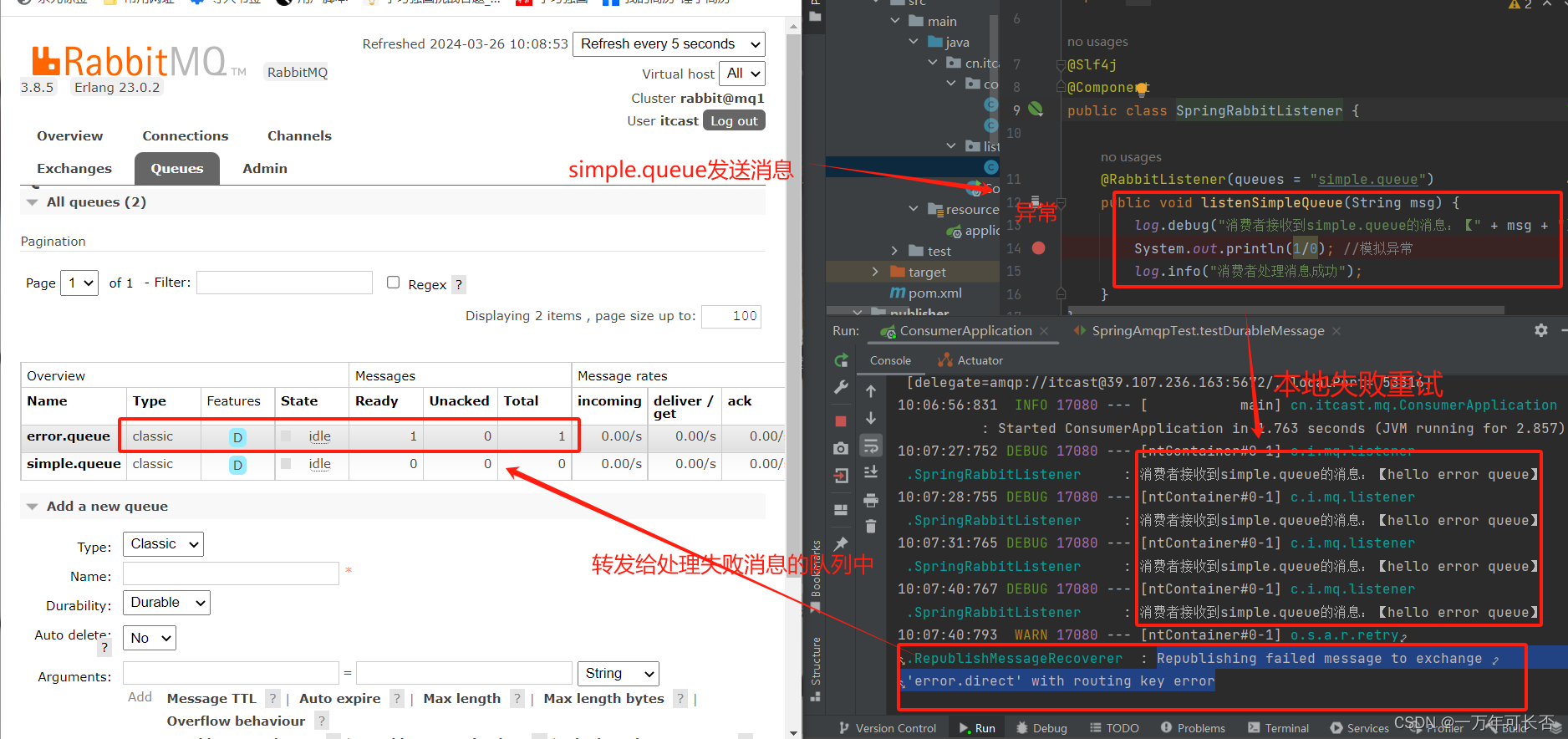Toggle the breakpoint on line 14

click(x=1038, y=248)
